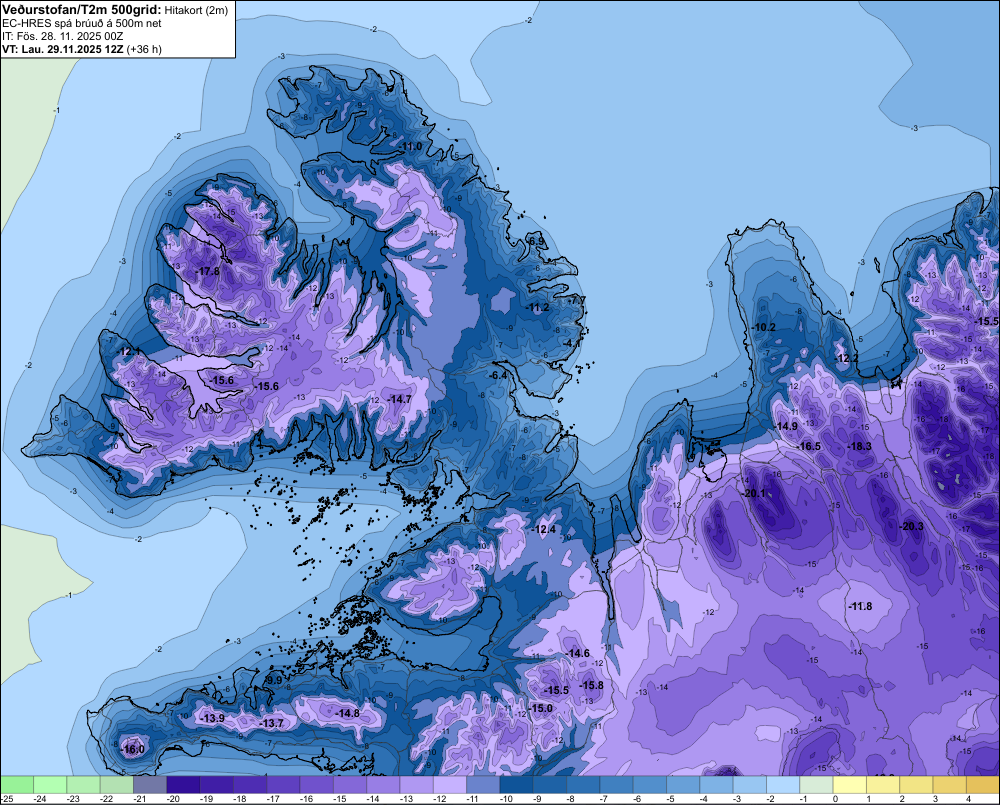The height and width of the screenshot is (805, 1000).
Task: Click the -10.2 temperature label
Action: pyautogui.click(x=763, y=327)
